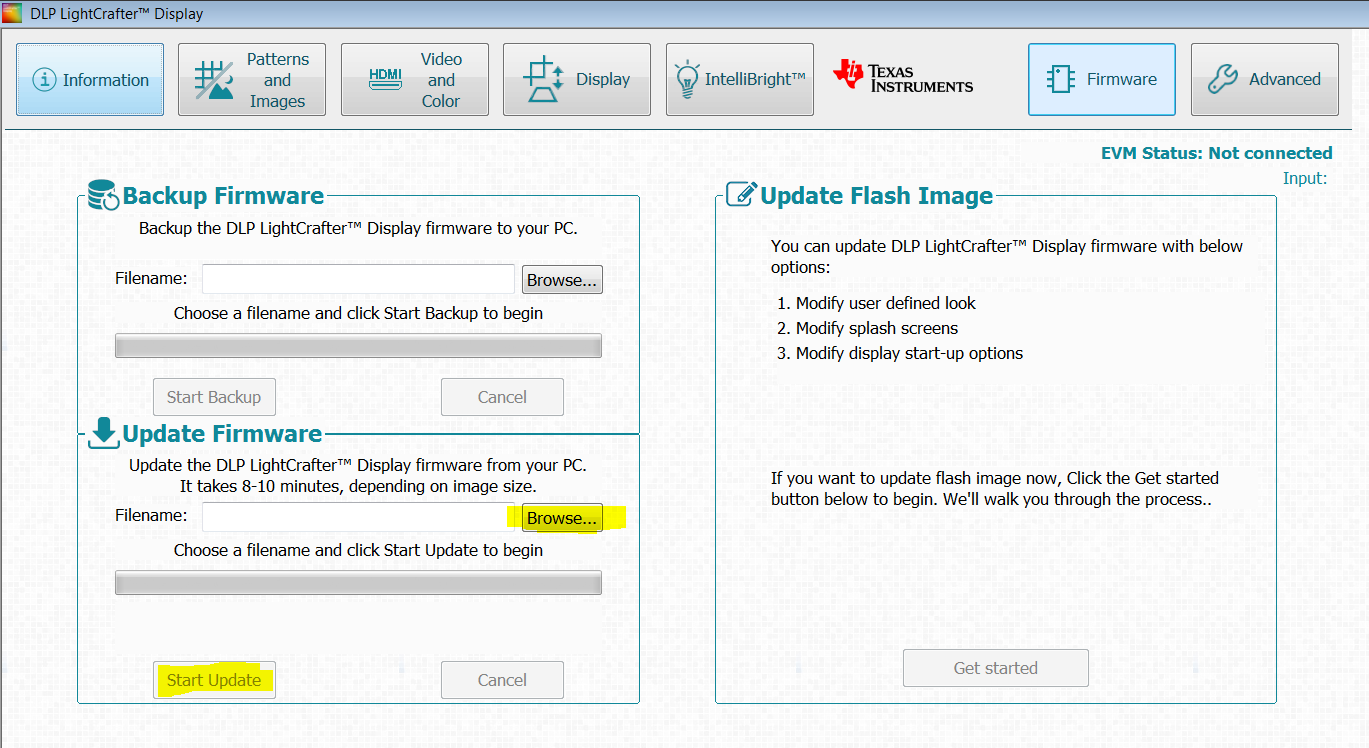1369x748 pixels.
Task: Select the Firmware tab
Action: click(x=1102, y=80)
